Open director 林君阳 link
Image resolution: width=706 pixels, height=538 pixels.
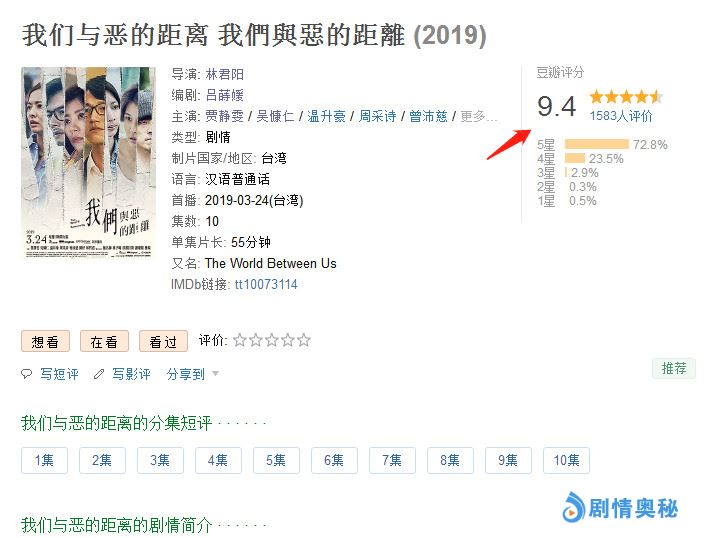click(x=224, y=74)
